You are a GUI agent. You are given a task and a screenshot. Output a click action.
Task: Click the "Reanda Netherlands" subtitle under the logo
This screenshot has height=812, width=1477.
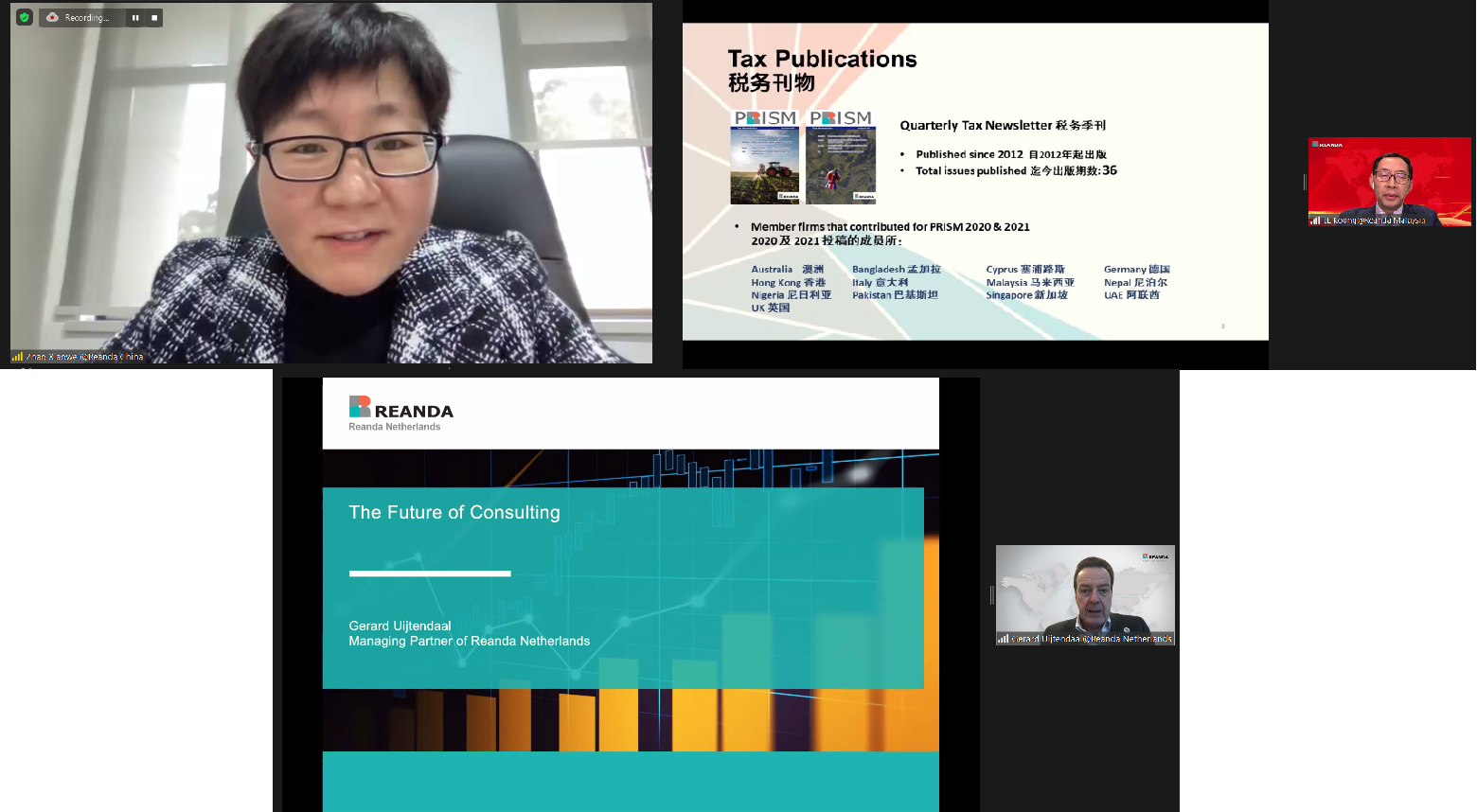(x=395, y=427)
